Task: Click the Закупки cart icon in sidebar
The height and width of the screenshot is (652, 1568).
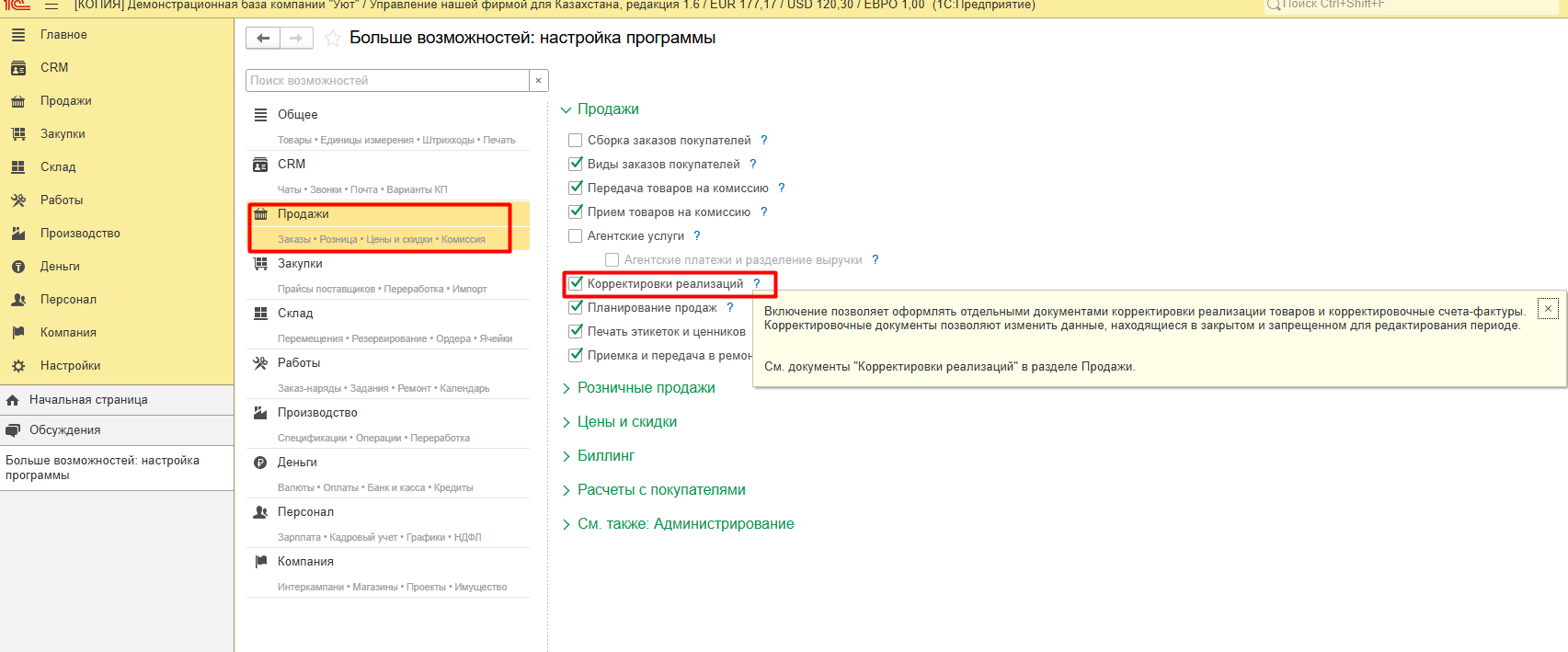Action: [17, 134]
